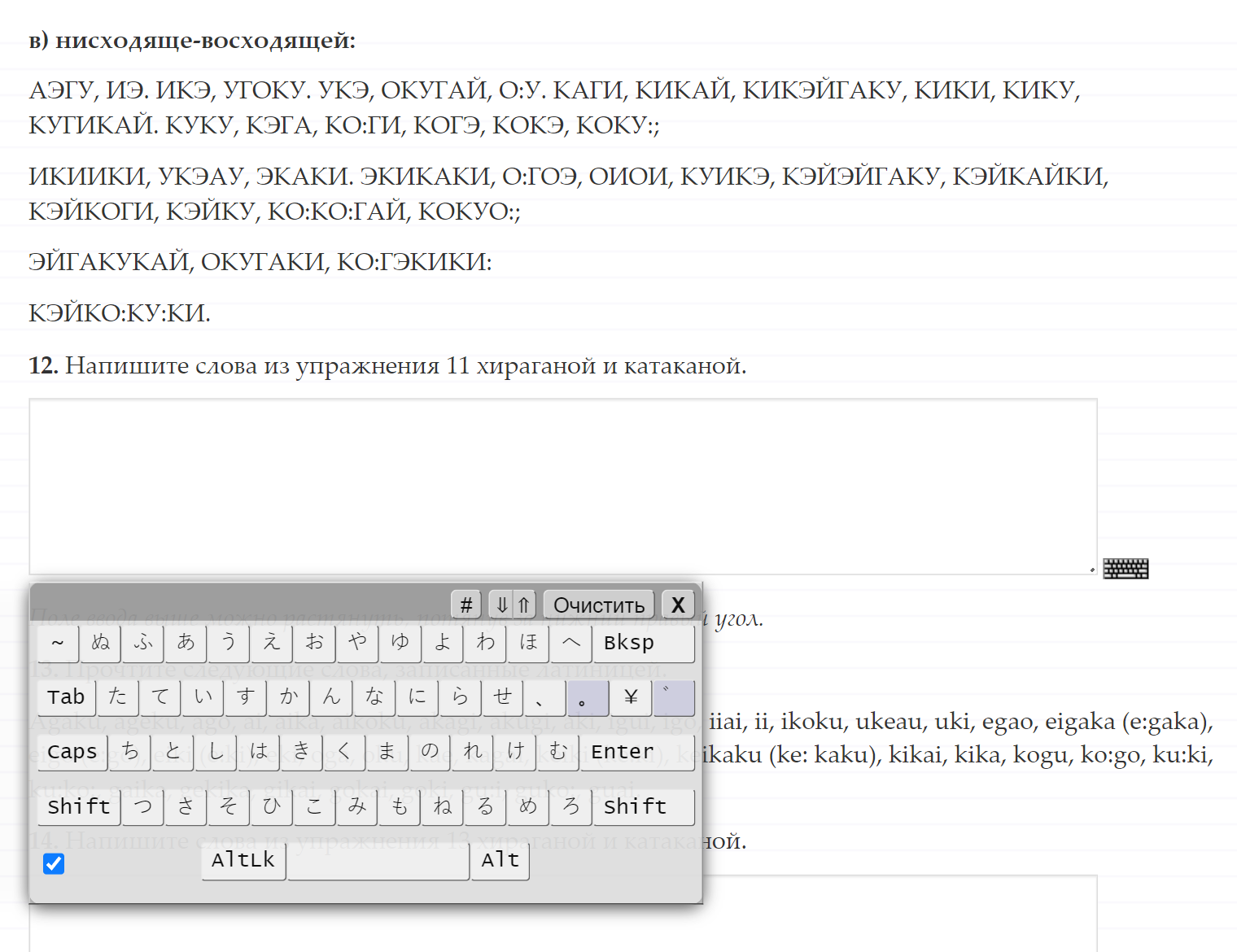Click the up arrow keyboard position button

pyautogui.click(x=524, y=605)
